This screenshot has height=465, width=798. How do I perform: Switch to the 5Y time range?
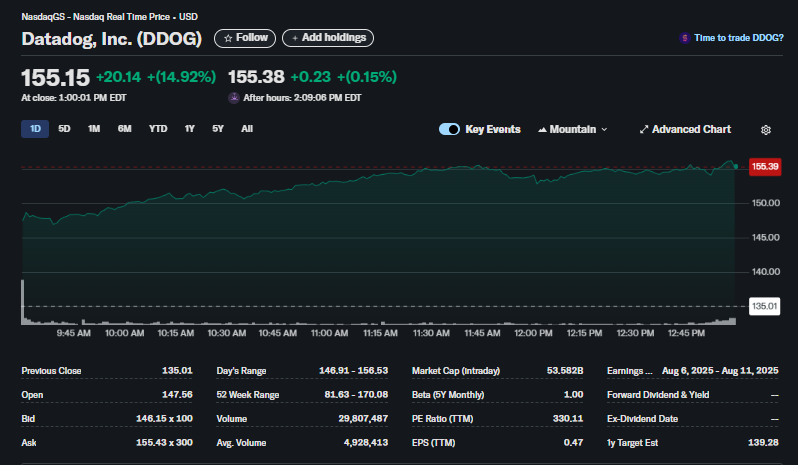(218, 129)
